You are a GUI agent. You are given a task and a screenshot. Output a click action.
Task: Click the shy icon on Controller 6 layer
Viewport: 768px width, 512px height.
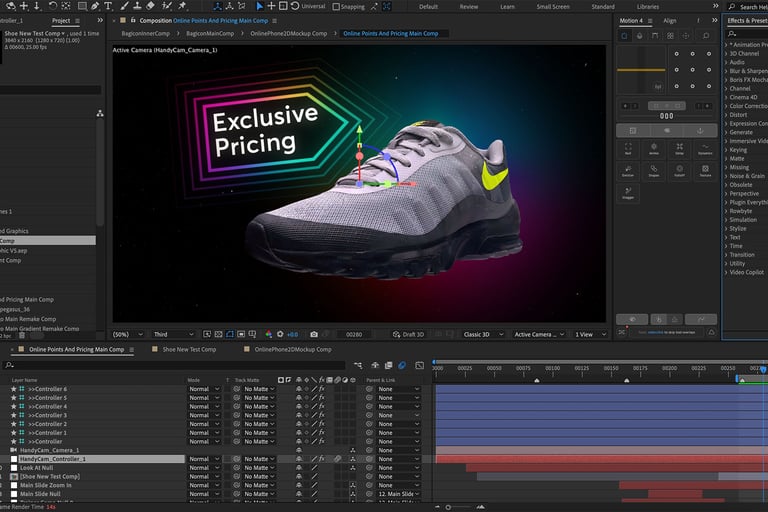(x=299, y=389)
